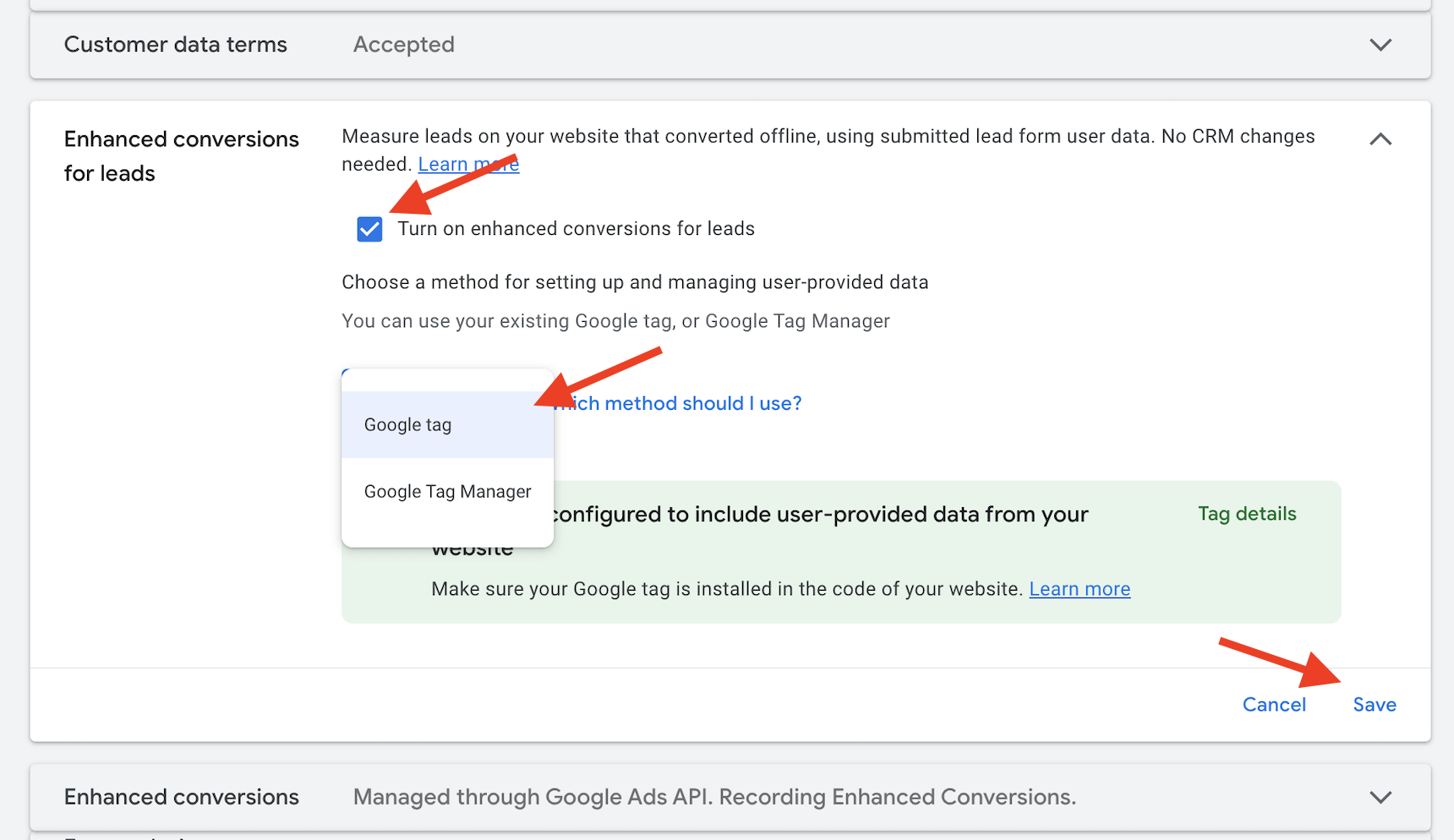Uncheck Turn on enhanced conversions for leads
The image size is (1454, 840).
369,229
